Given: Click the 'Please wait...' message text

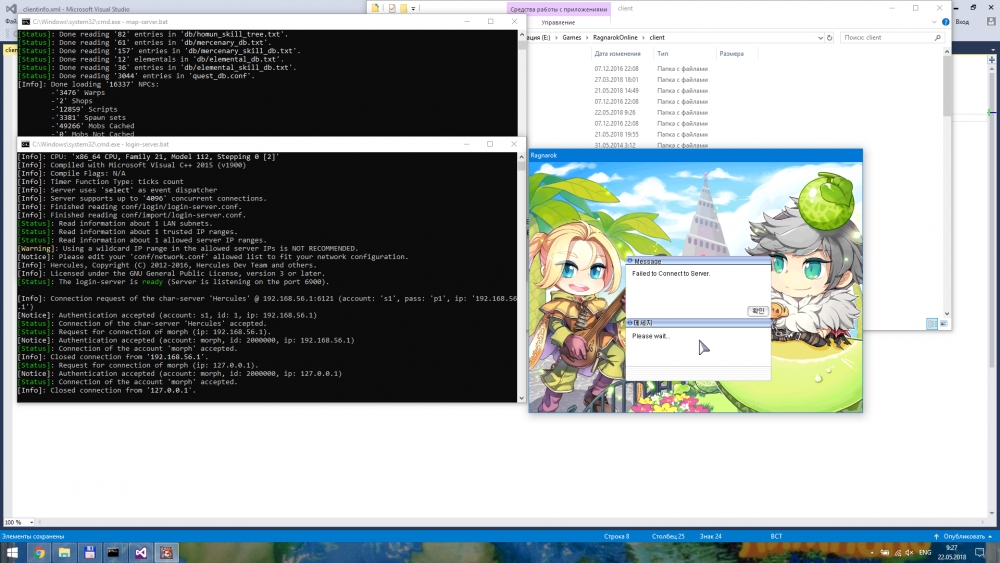Looking at the screenshot, I should click(x=651, y=336).
